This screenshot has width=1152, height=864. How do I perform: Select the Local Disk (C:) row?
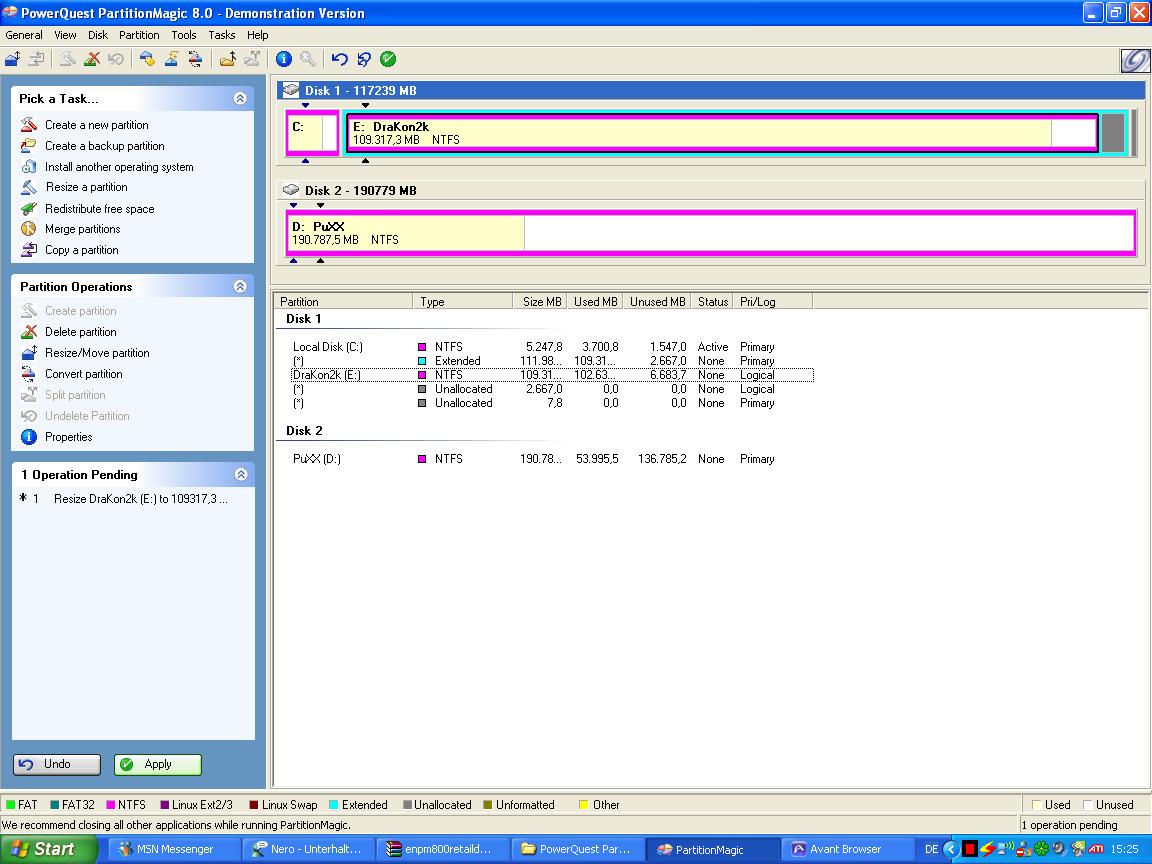[328, 347]
